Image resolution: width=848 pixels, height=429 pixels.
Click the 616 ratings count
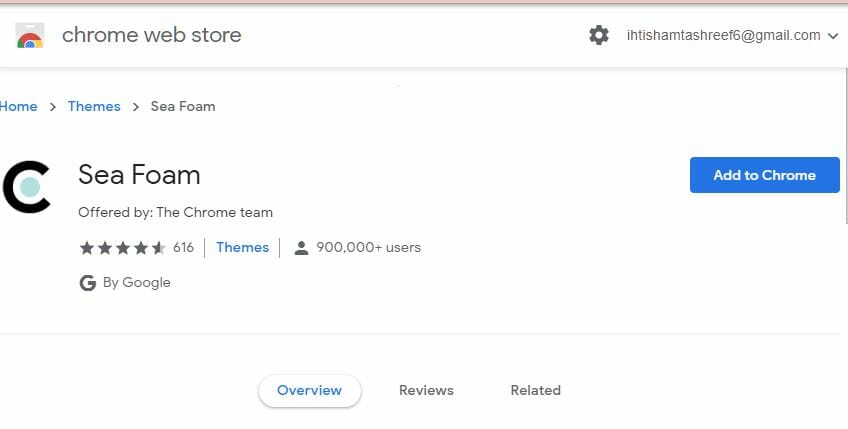pos(183,248)
